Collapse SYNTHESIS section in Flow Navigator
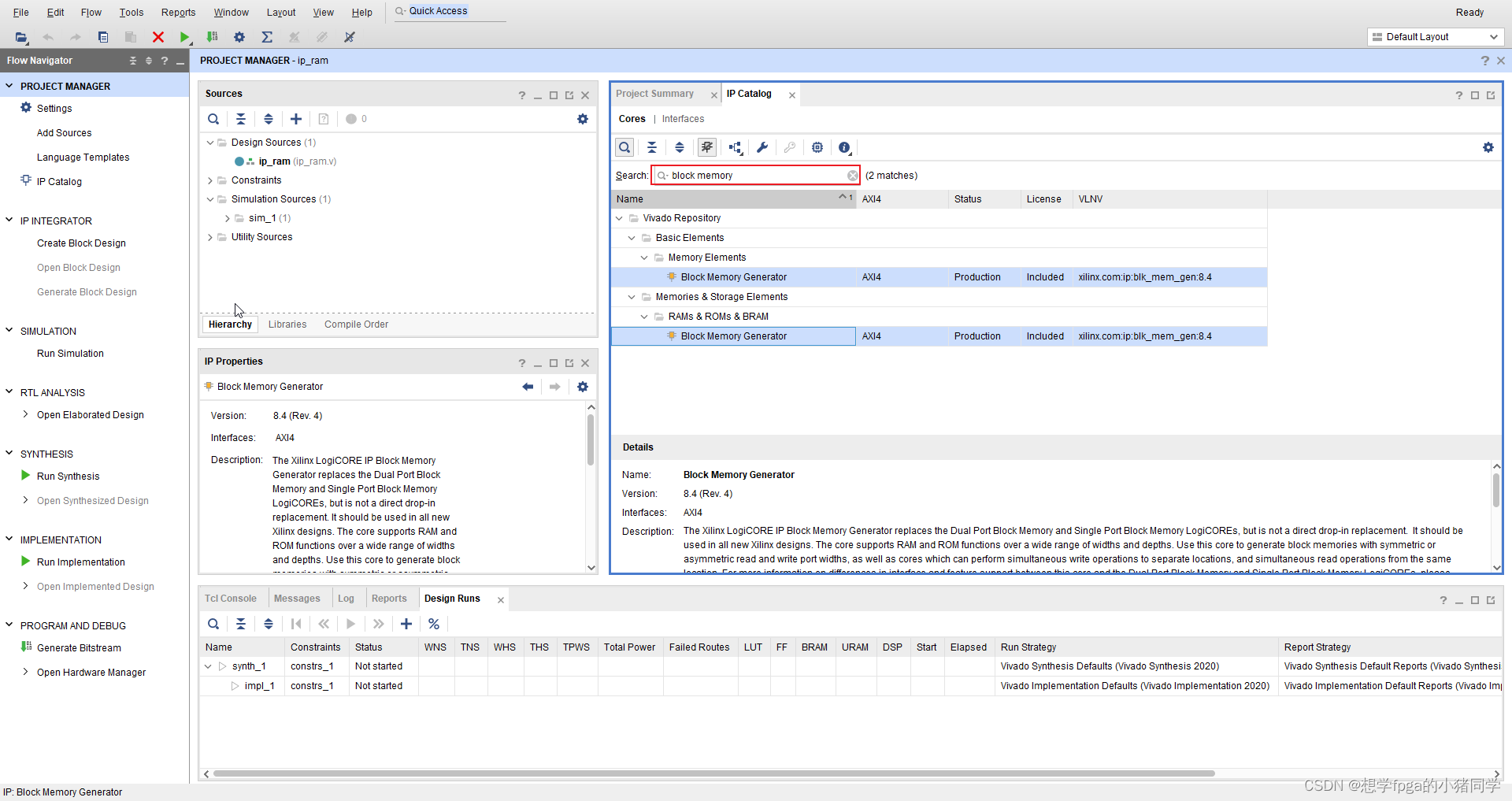This screenshot has height=801, width=1512. pyautogui.click(x=9, y=454)
